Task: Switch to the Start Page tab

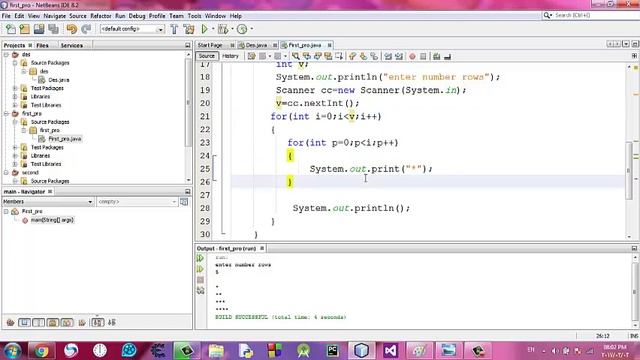Action: (x=210, y=45)
